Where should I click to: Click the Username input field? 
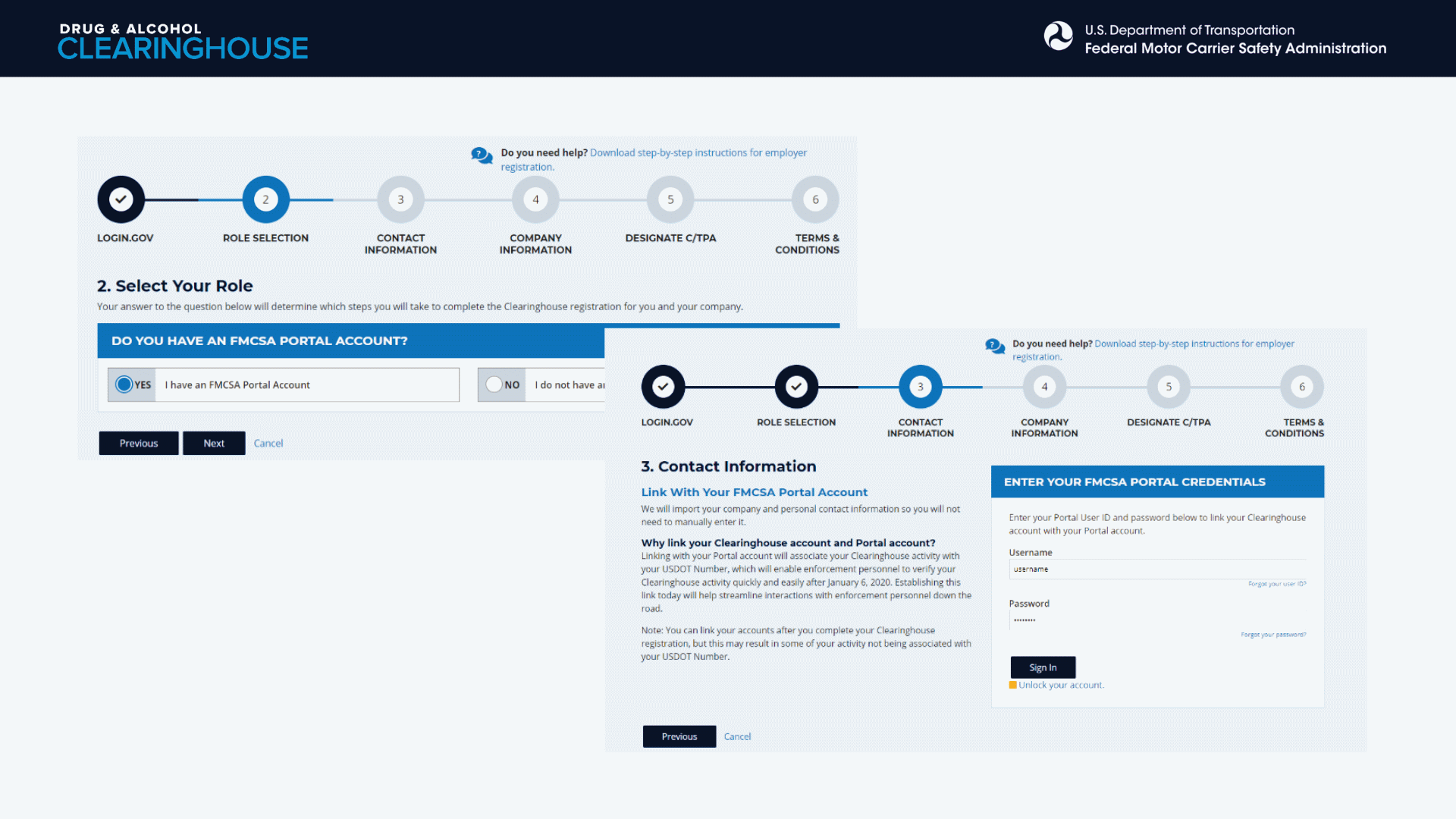click(x=1156, y=569)
